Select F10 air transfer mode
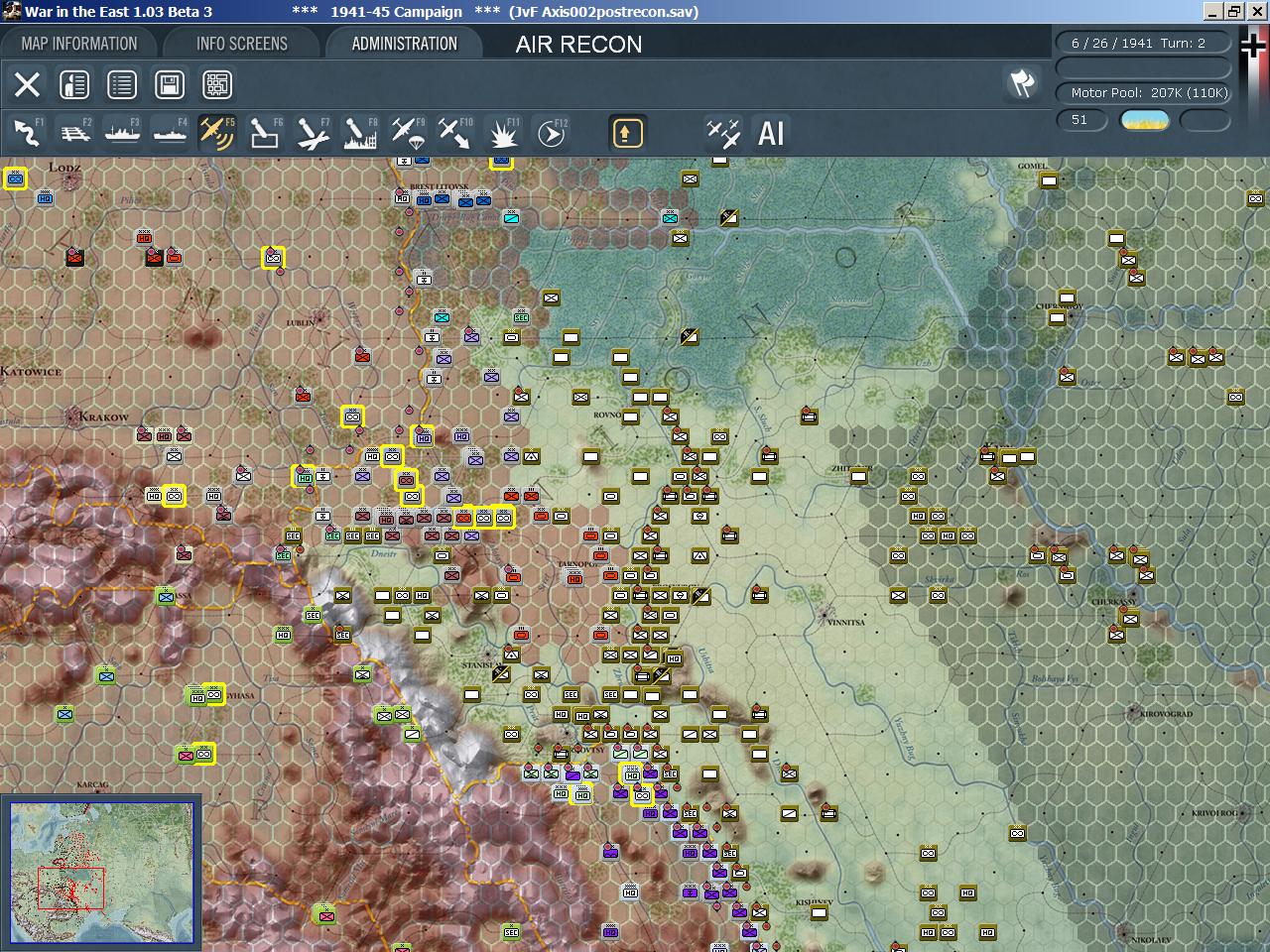This screenshot has width=1270, height=952. [455, 133]
